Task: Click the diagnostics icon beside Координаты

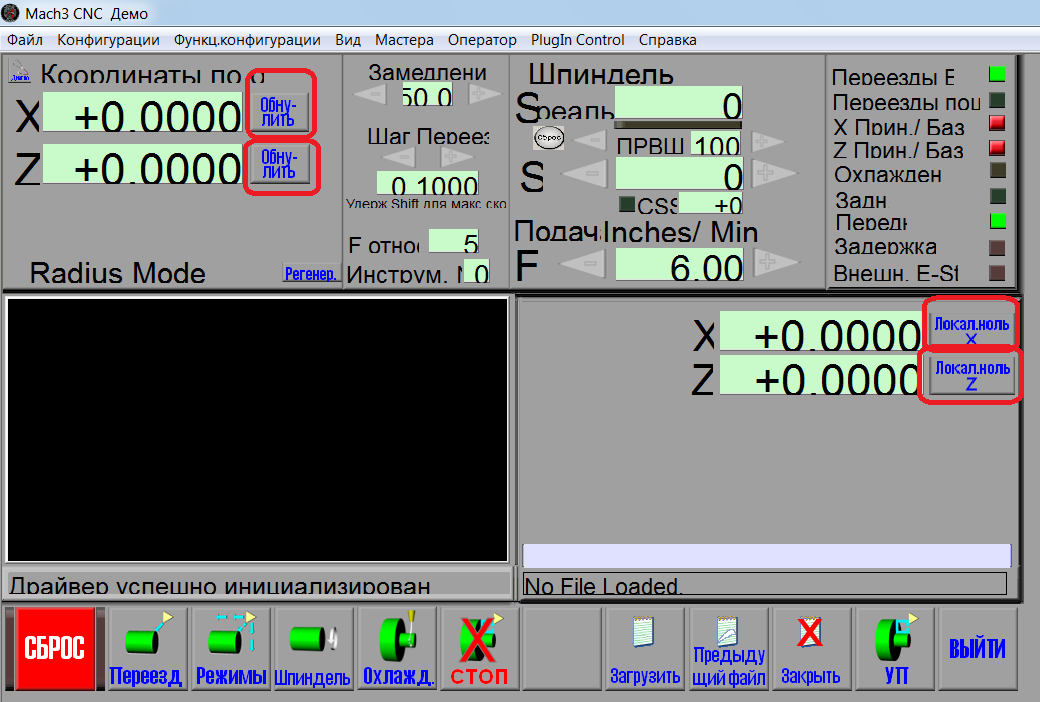Action: pyautogui.click(x=20, y=72)
